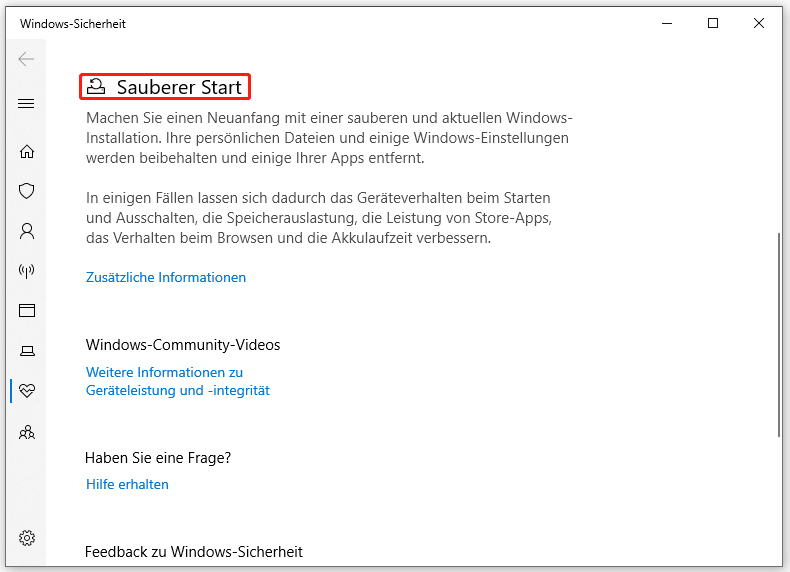Click the vertical scrollbar thumb
This screenshot has height=572, width=790.
point(779,334)
